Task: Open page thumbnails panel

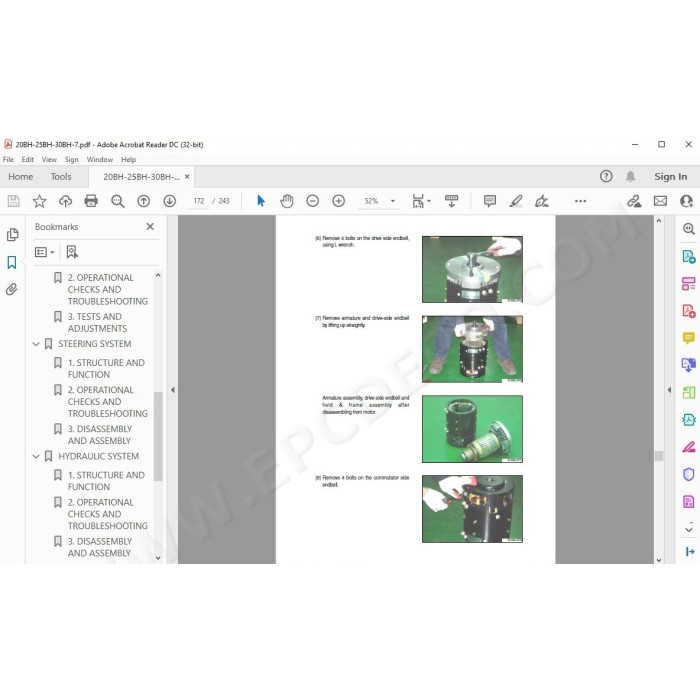Action: (x=12, y=234)
